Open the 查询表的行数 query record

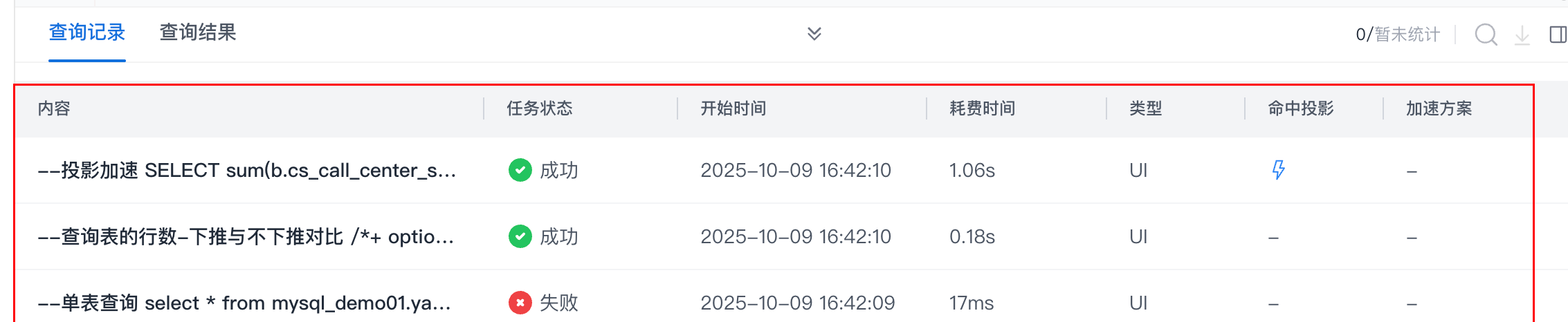pyautogui.click(x=246, y=236)
